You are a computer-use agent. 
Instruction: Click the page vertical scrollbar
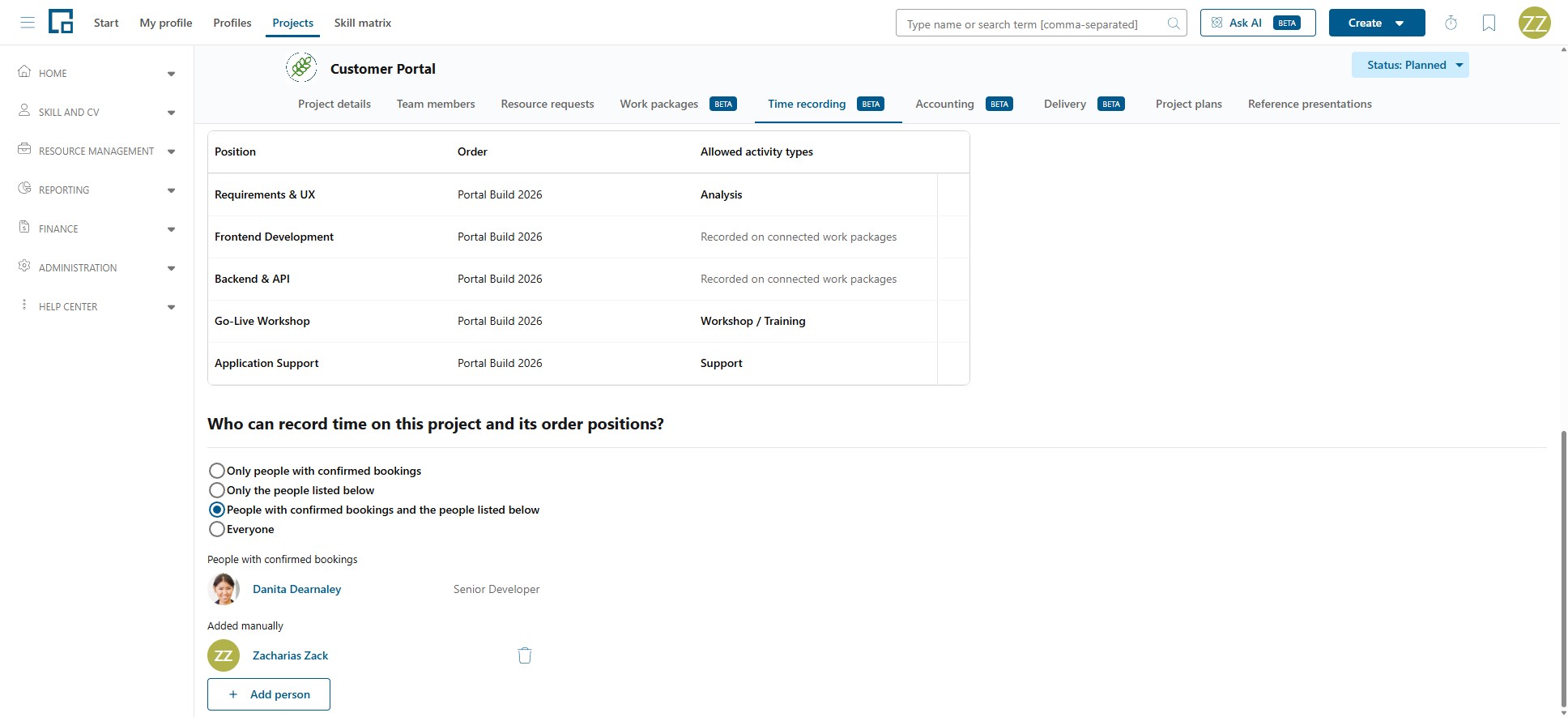tap(1563, 567)
